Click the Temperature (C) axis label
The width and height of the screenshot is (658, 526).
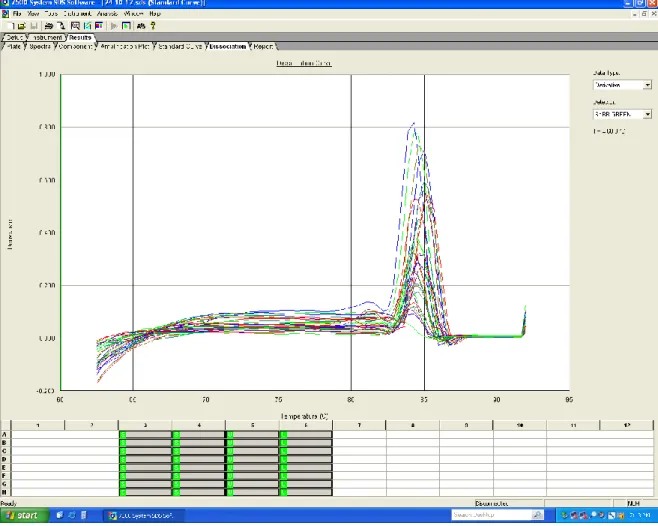305,416
